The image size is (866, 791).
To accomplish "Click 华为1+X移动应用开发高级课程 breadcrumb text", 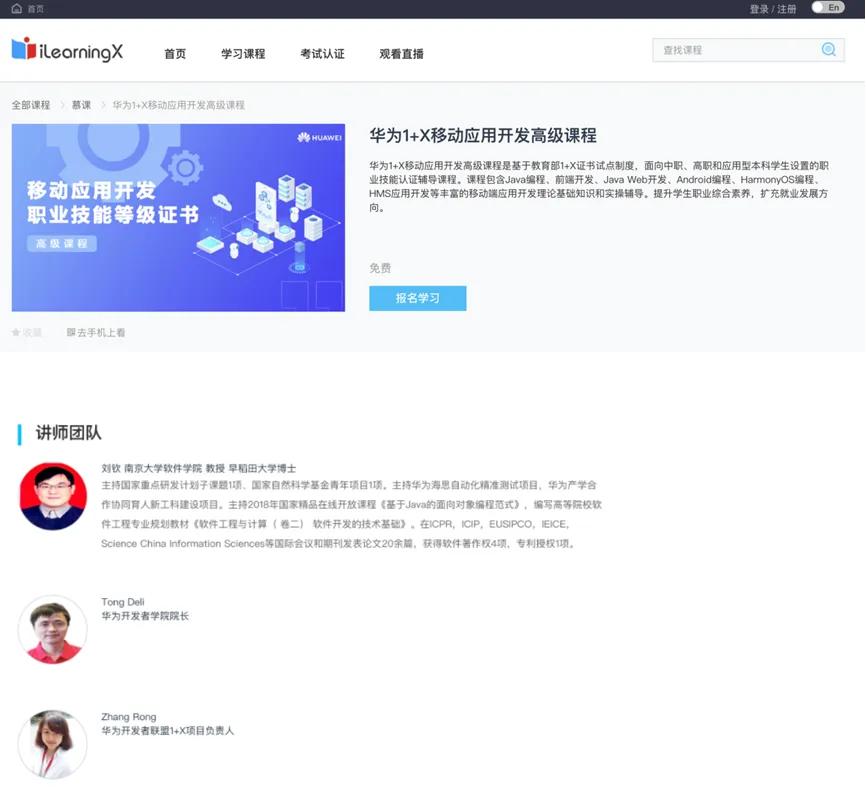I will pyautogui.click(x=178, y=105).
